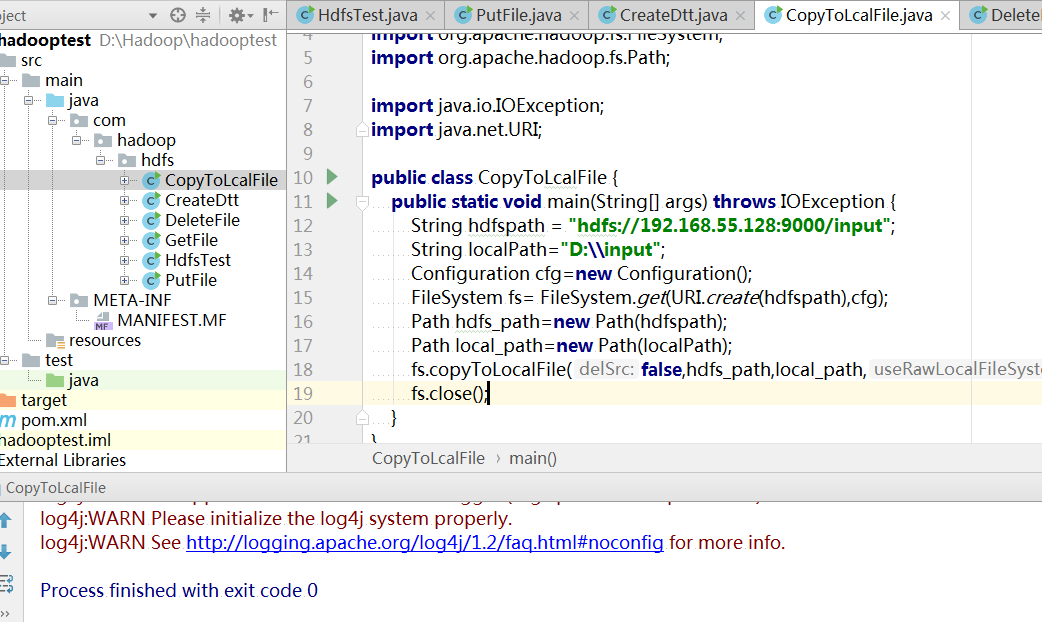This screenshot has height=622, width=1042.
Task: Expand the PutFile class node
Action: coord(125,280)
